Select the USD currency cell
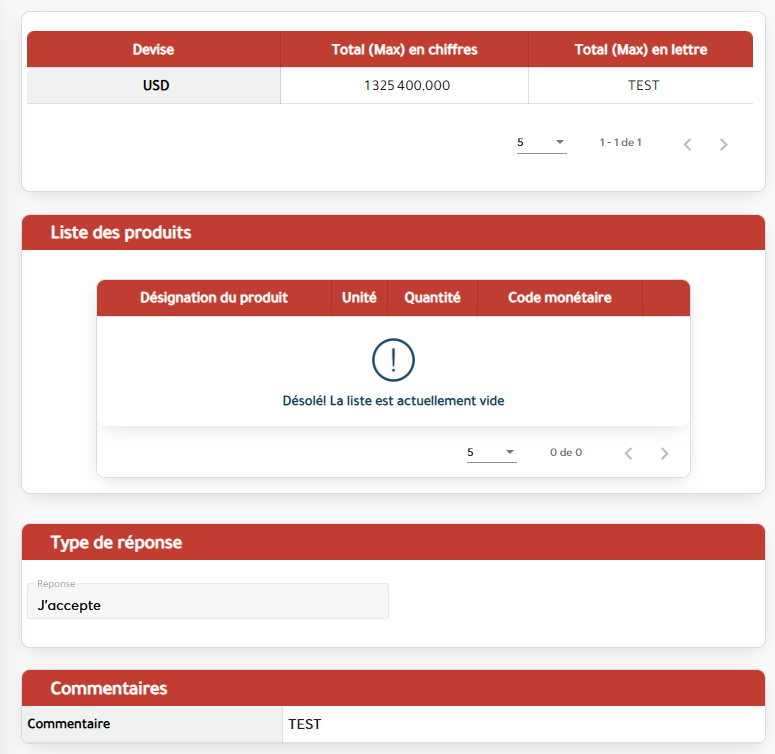The width and height of the screenshot is (775, 754). coord(156,86)
